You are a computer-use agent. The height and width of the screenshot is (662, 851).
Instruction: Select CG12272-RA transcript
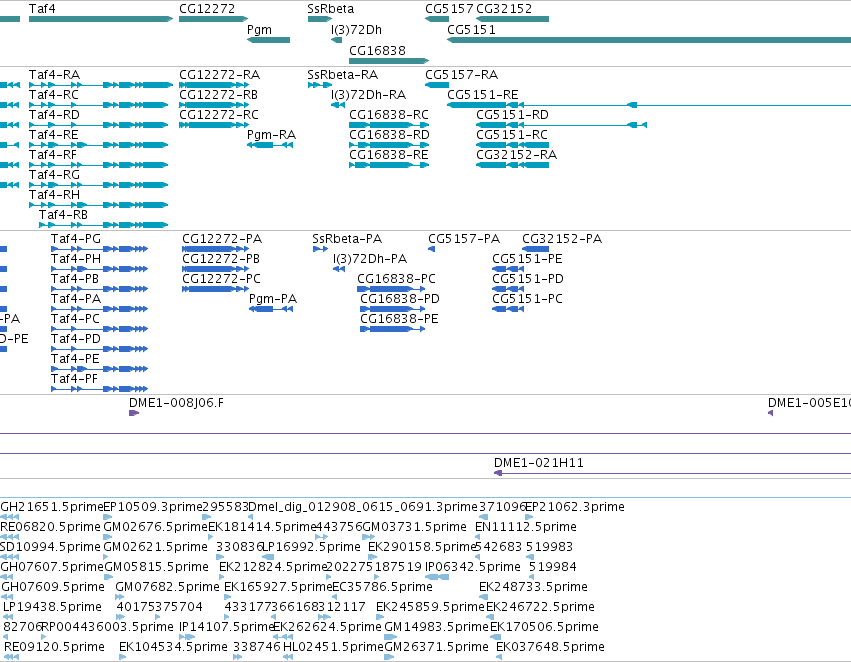tap(214, 85)
